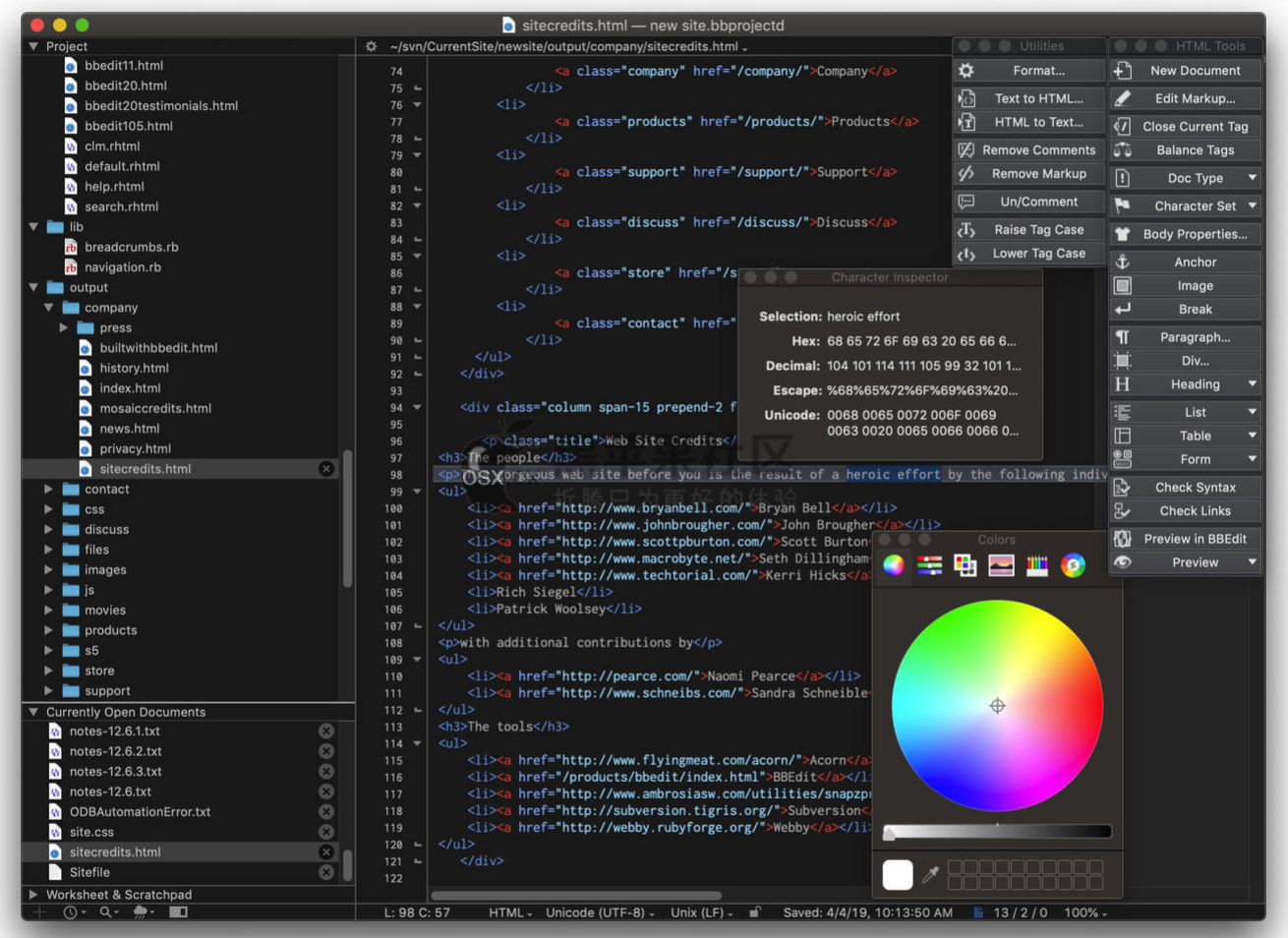
Task: Close site.css in open documents
Action: (x=326, y=832)
